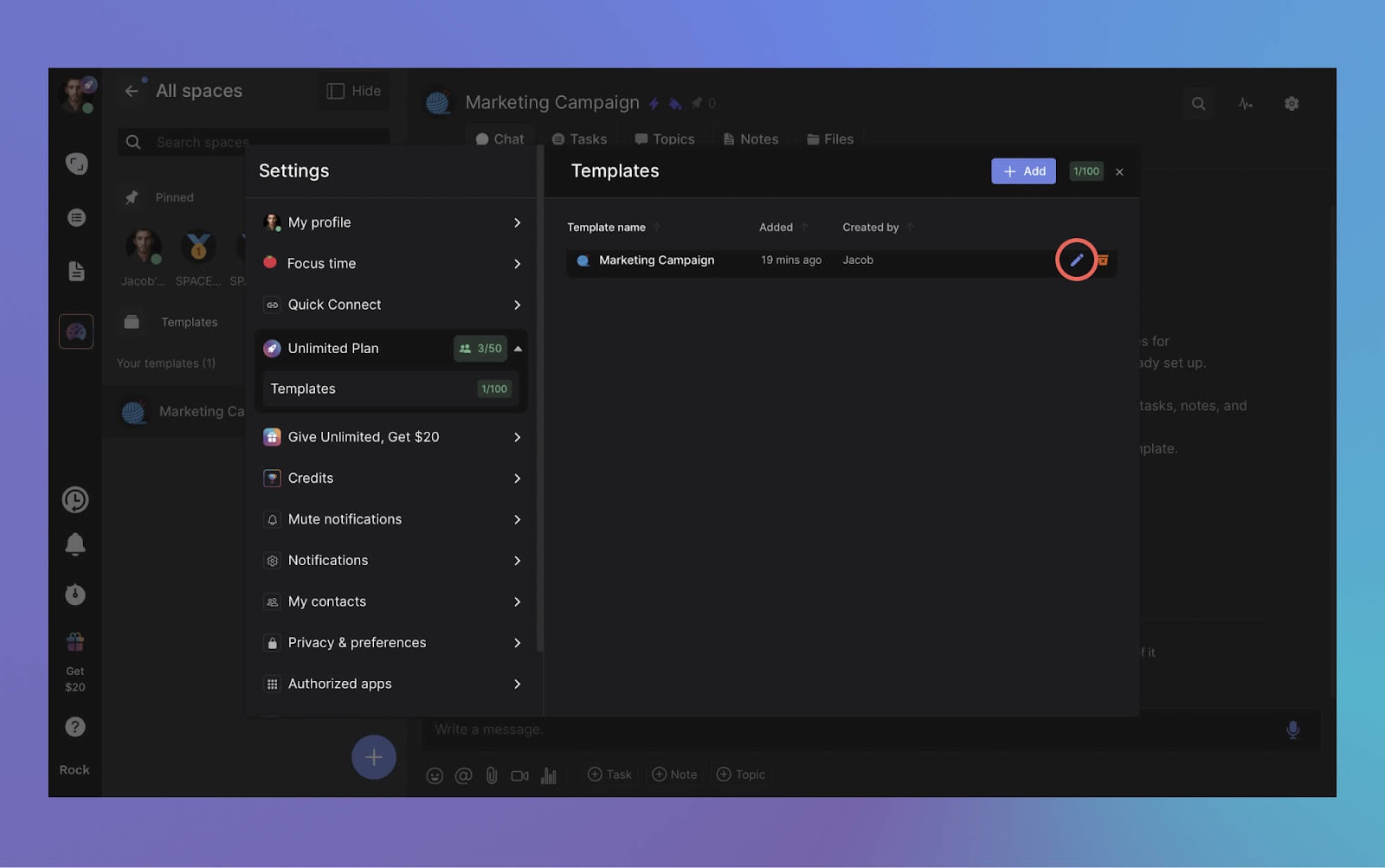Click the '19 mins ago' cell

pyautogui.click(x=791, y=260)
